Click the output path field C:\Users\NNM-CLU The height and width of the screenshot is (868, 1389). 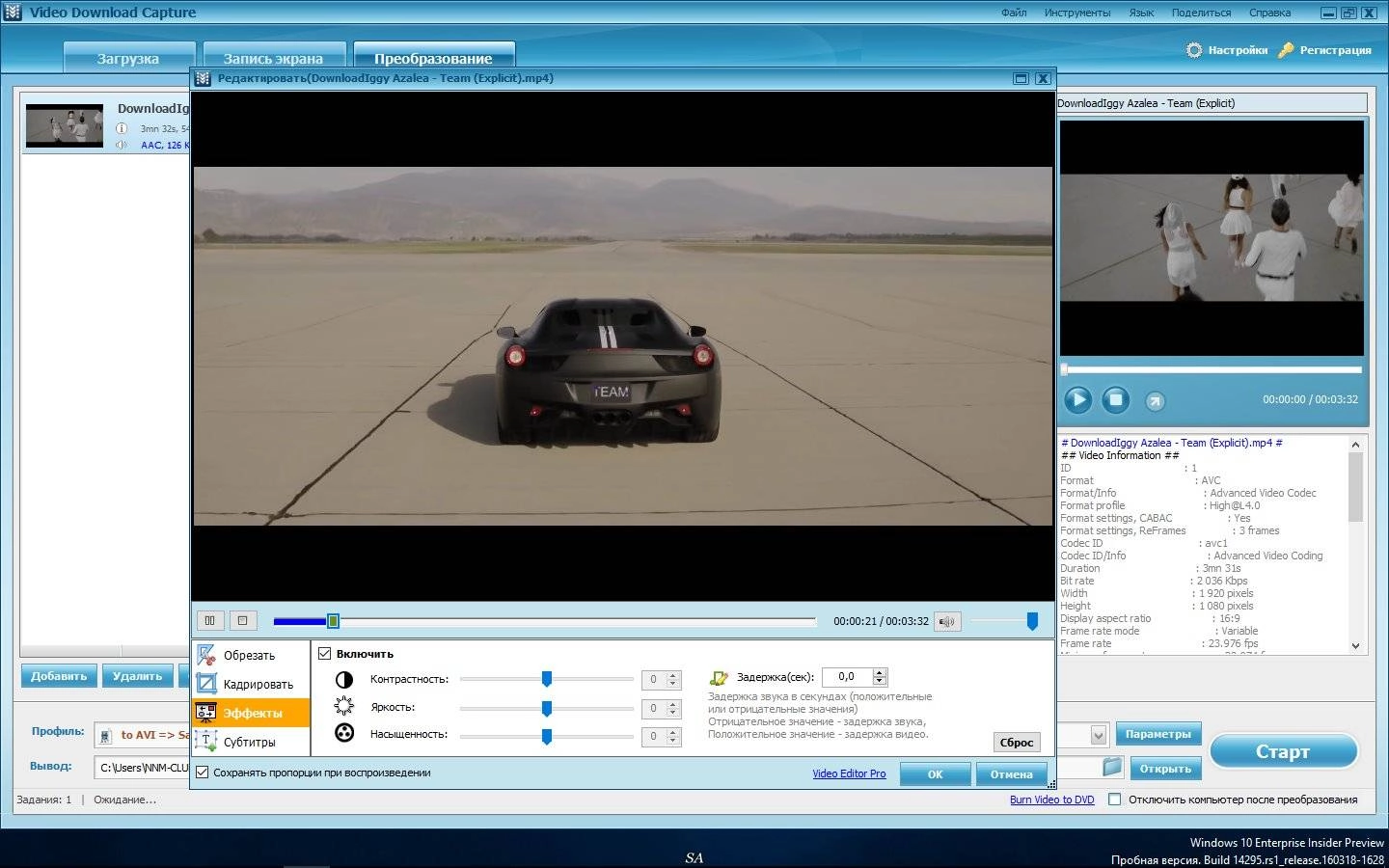coord(144,768)
